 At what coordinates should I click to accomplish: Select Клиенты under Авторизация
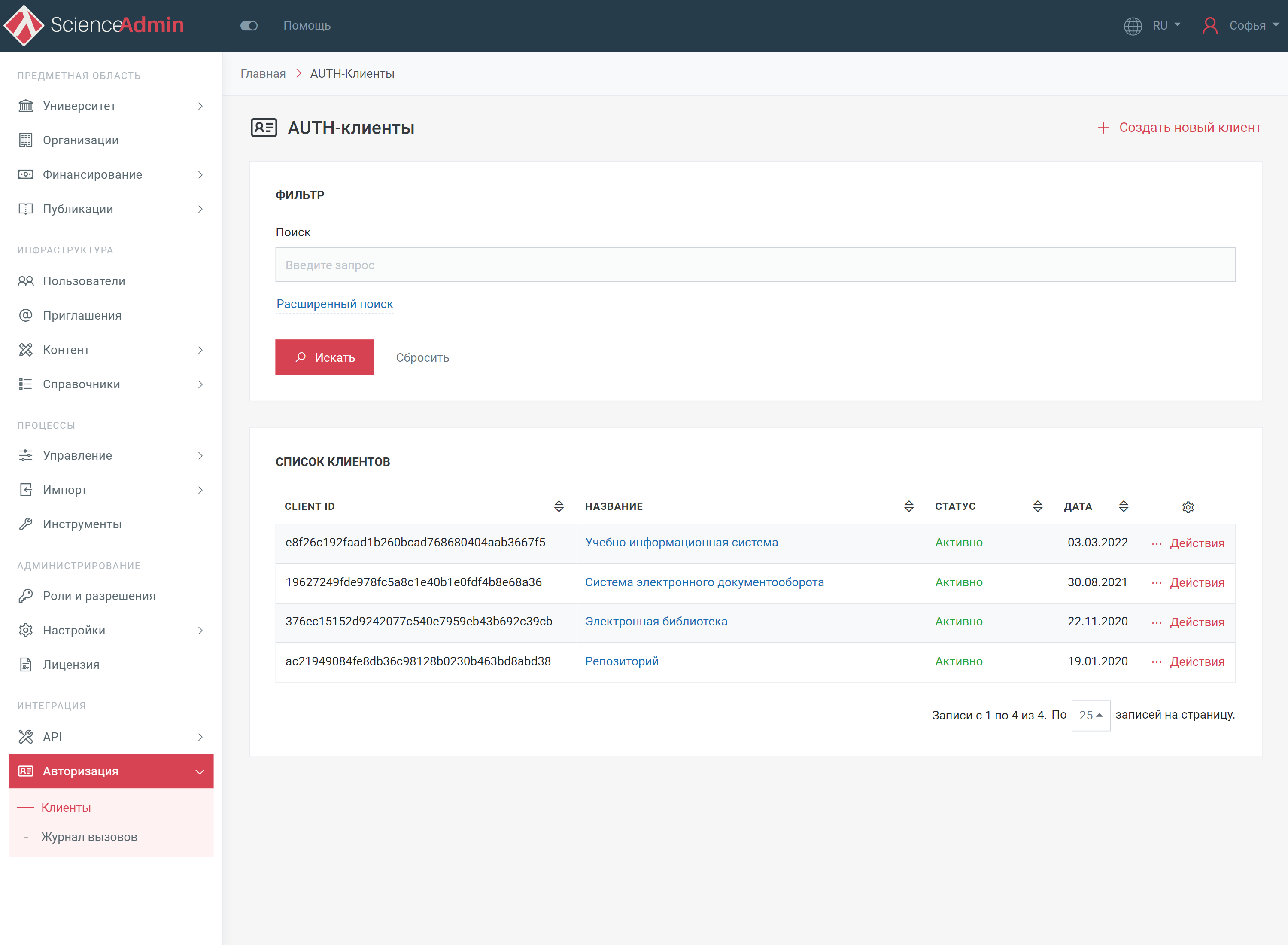(x=66, y=808)
